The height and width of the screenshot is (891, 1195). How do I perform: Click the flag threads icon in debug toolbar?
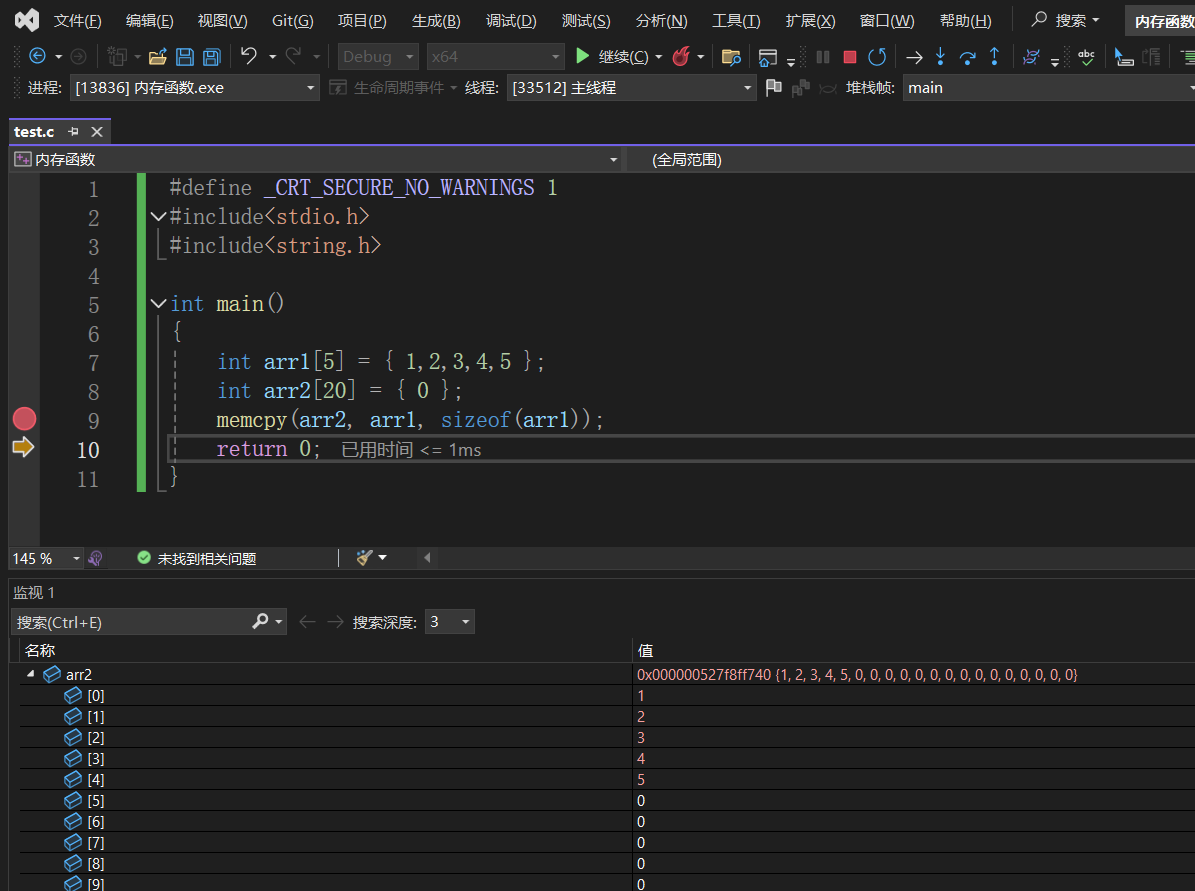774,88
